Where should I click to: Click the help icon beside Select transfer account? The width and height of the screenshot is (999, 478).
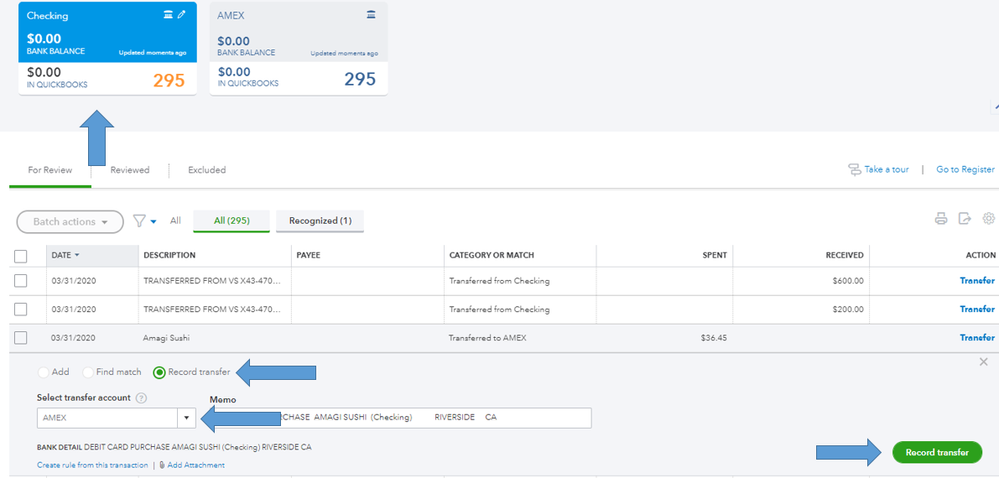[142, 398]
